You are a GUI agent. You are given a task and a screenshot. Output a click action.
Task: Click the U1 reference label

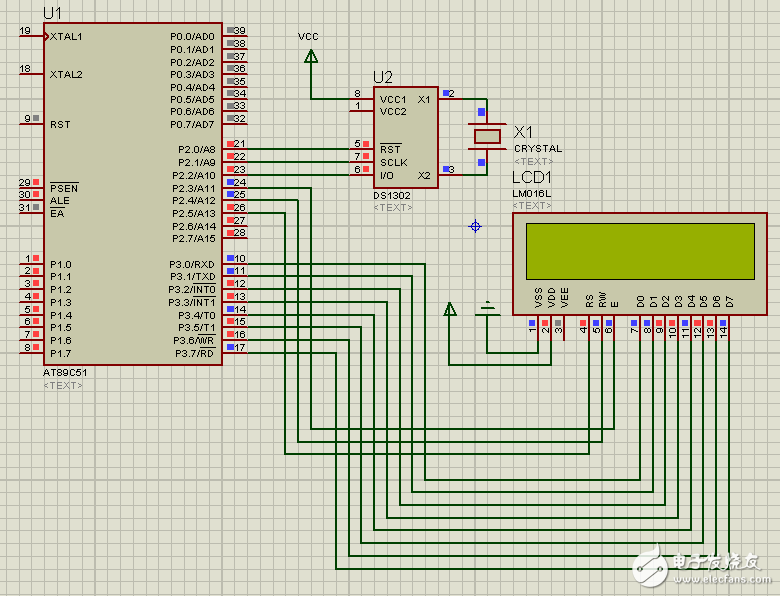click(53, 13)
